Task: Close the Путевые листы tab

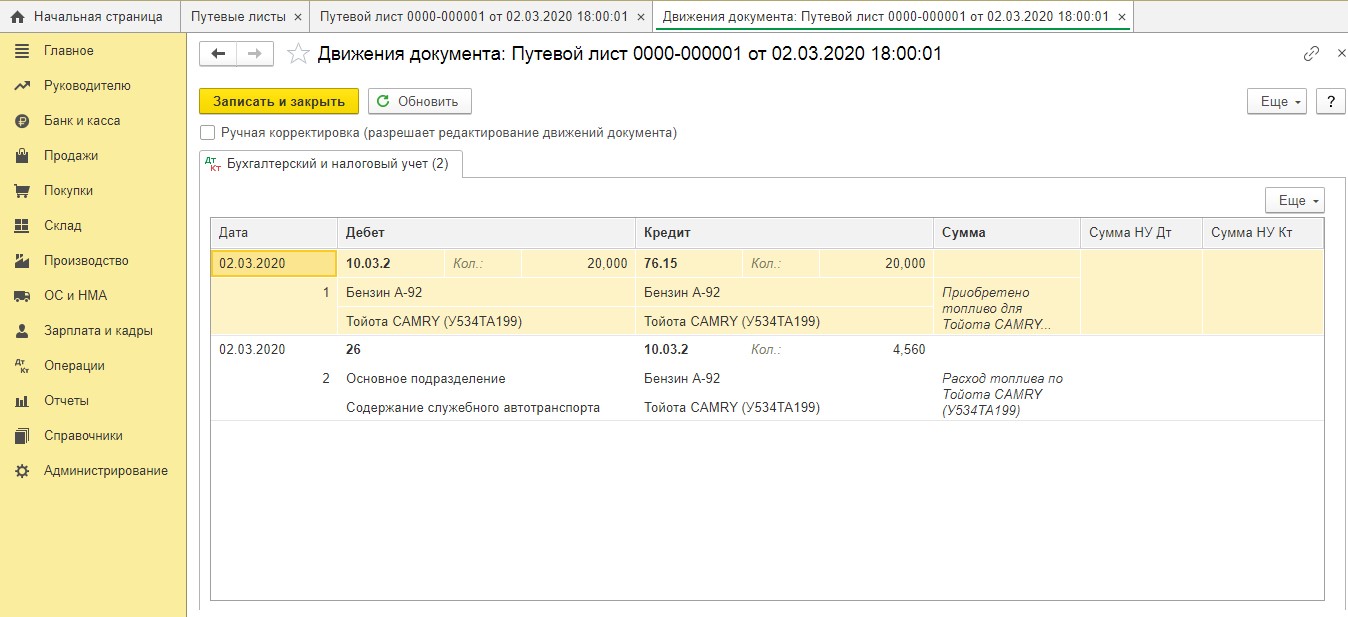Action: click(x=298, y=17)
